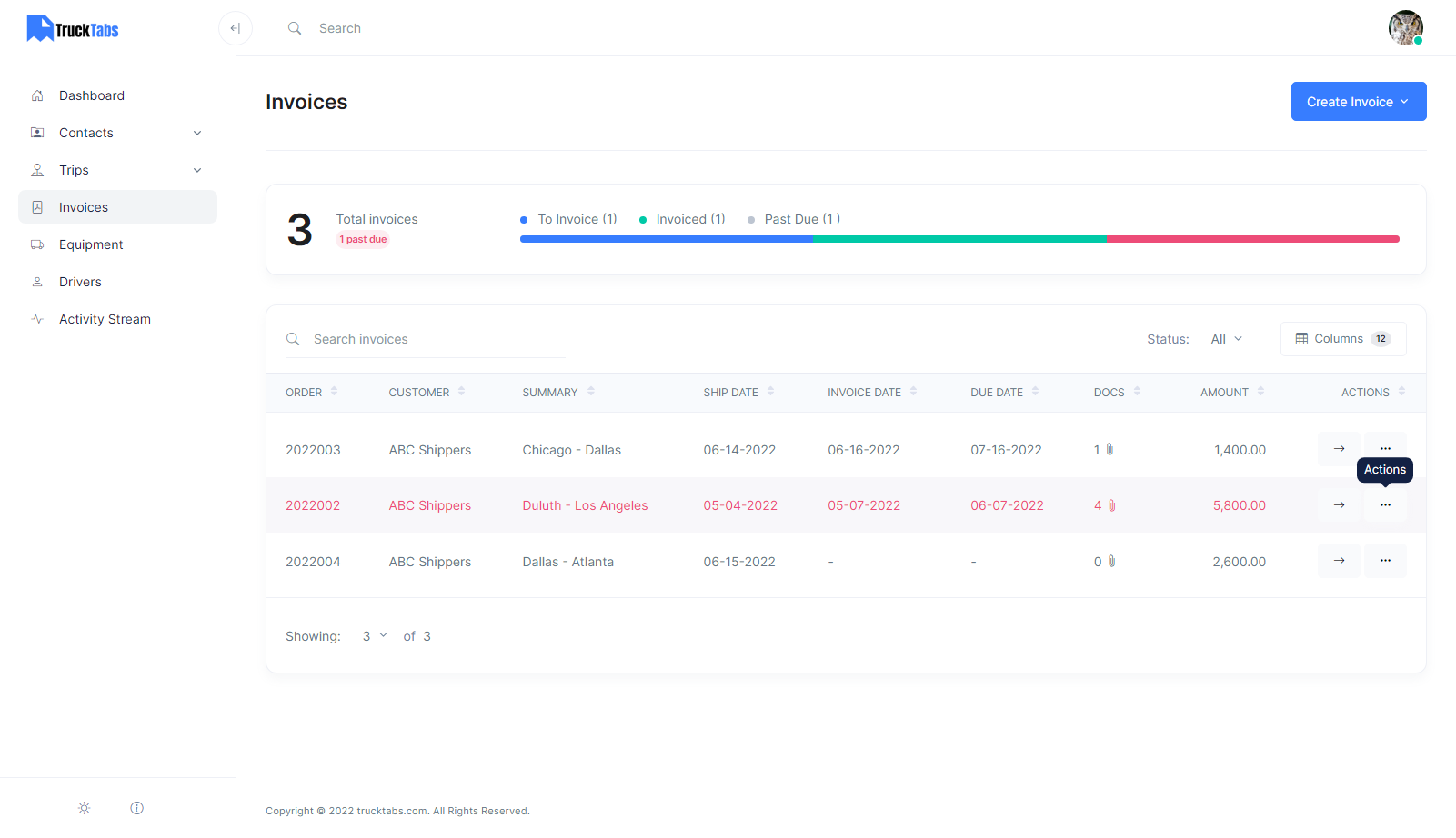Click the paperclip docs icon for order 2022002

[x=1111, y=505]
